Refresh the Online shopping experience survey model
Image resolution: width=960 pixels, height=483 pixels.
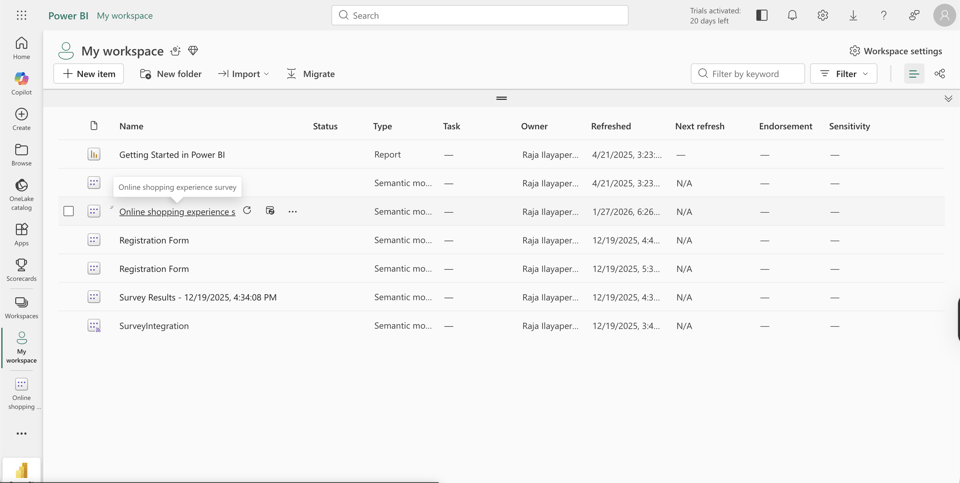pyautogui.click(x=247, y=211)
